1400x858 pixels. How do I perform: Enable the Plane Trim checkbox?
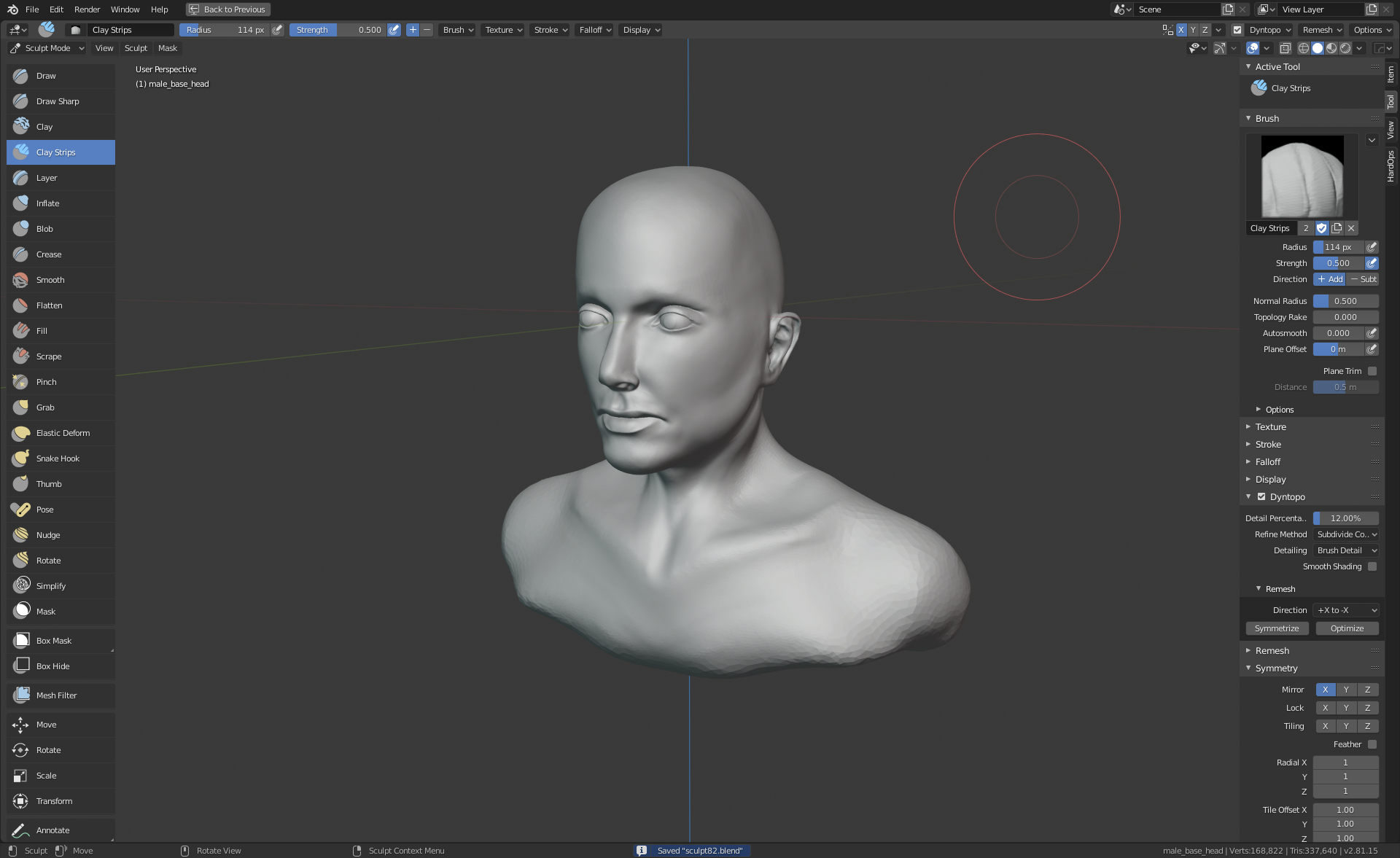[1372, 371]
